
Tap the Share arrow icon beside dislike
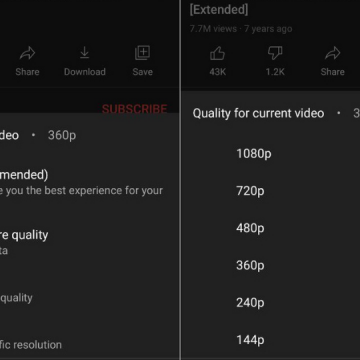tap(333, 53)
